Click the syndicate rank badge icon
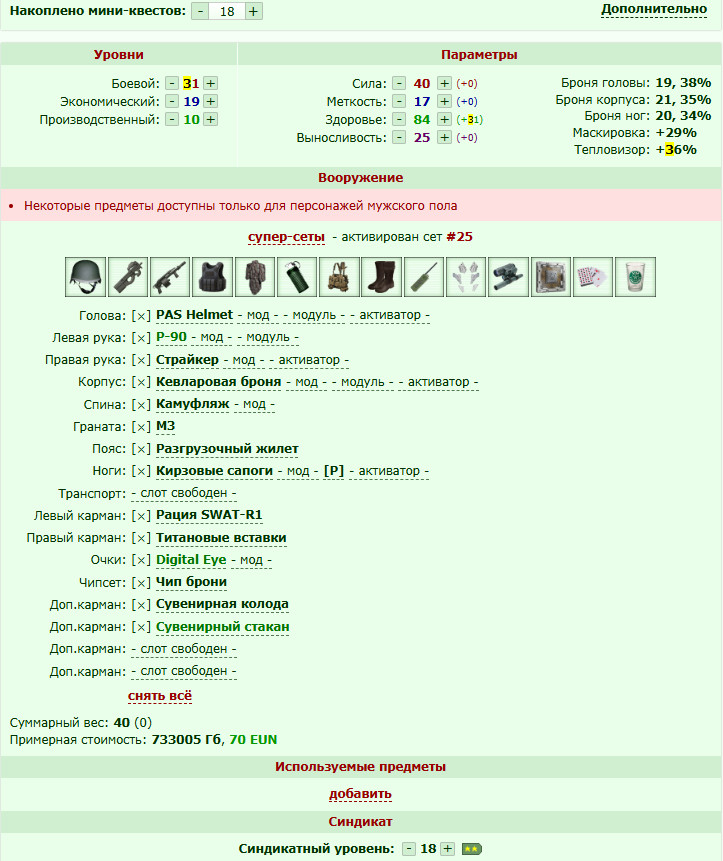This screenshot has height=861, width=723. point(471,849)
